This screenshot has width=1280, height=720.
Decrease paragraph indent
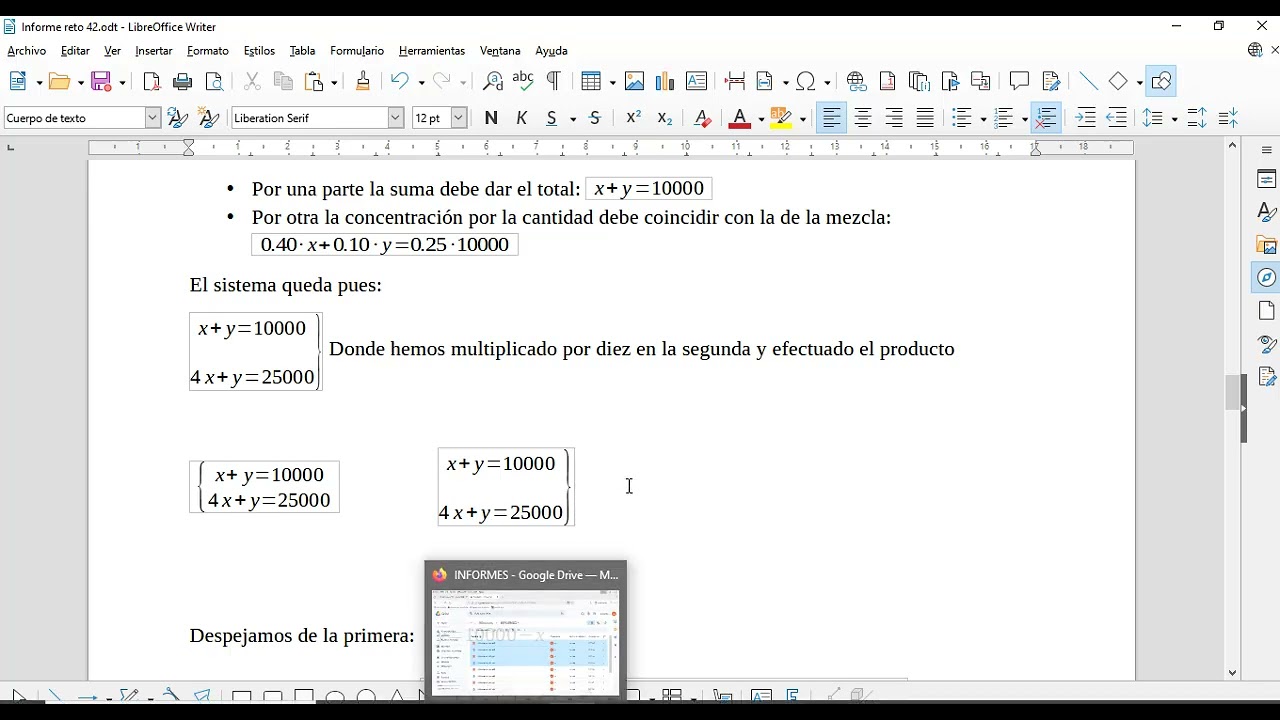click(1117, 118)
